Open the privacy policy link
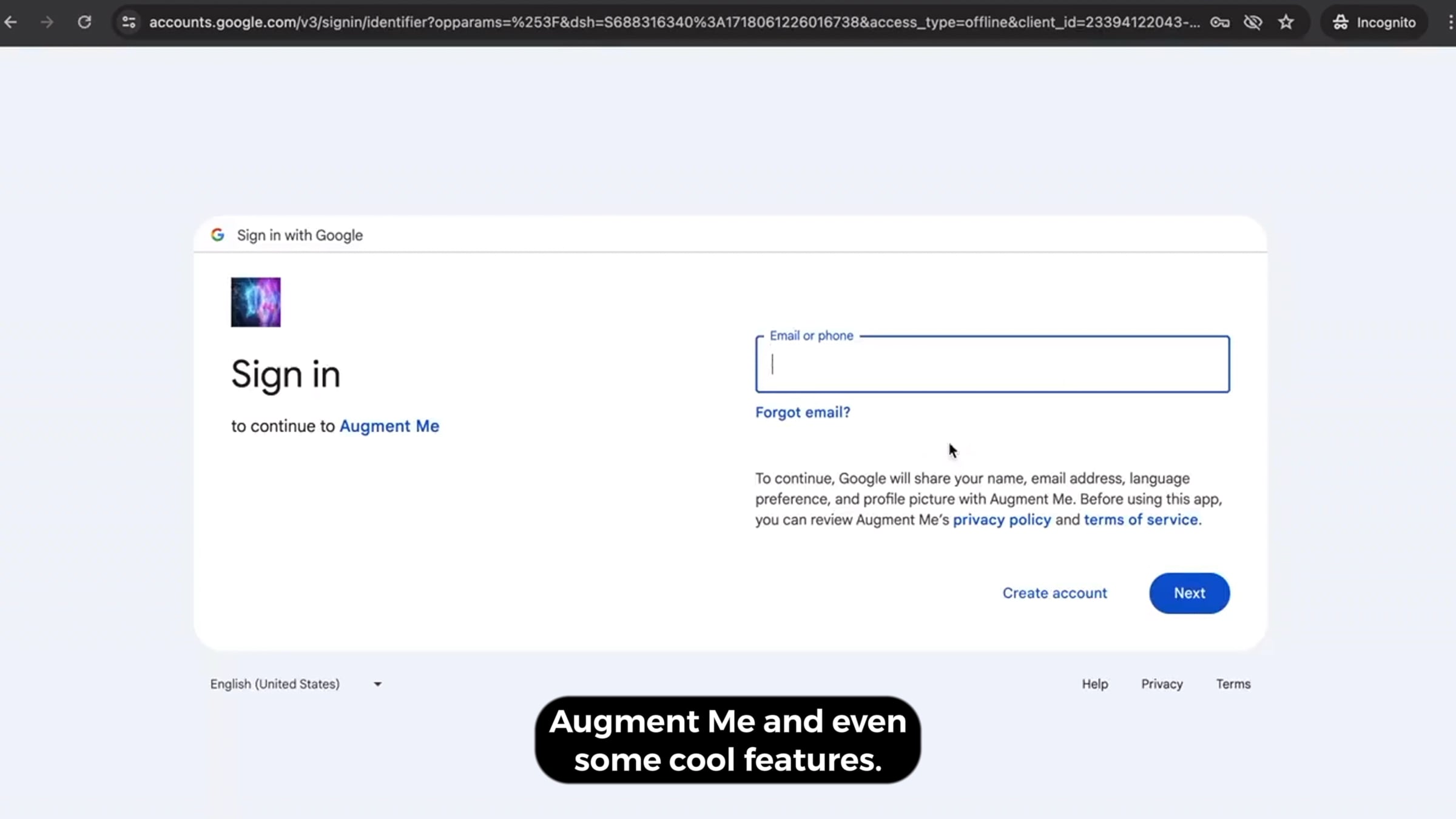Viewport: 1456px width, 819px height. (x=1002, y=520)
